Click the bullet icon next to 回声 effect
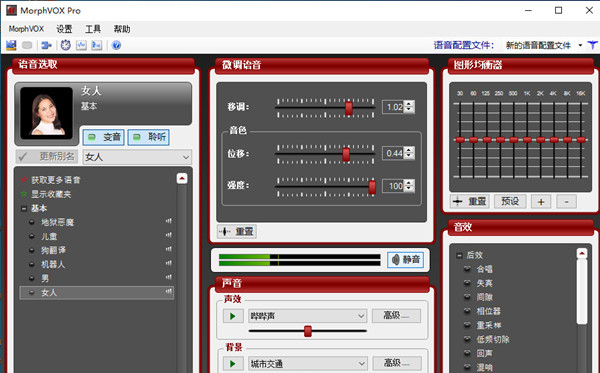Viewport: 600px width, 373px height. [x=467, y=353]
